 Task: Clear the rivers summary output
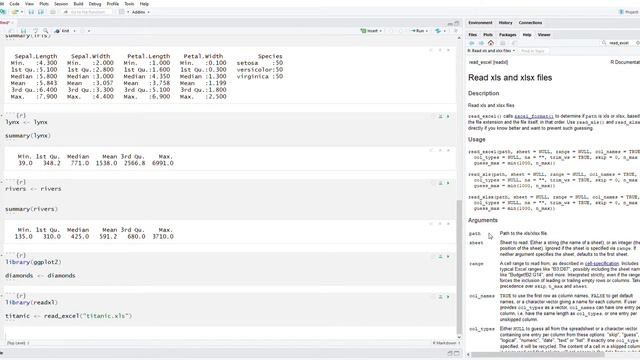[x=448, y=224]
